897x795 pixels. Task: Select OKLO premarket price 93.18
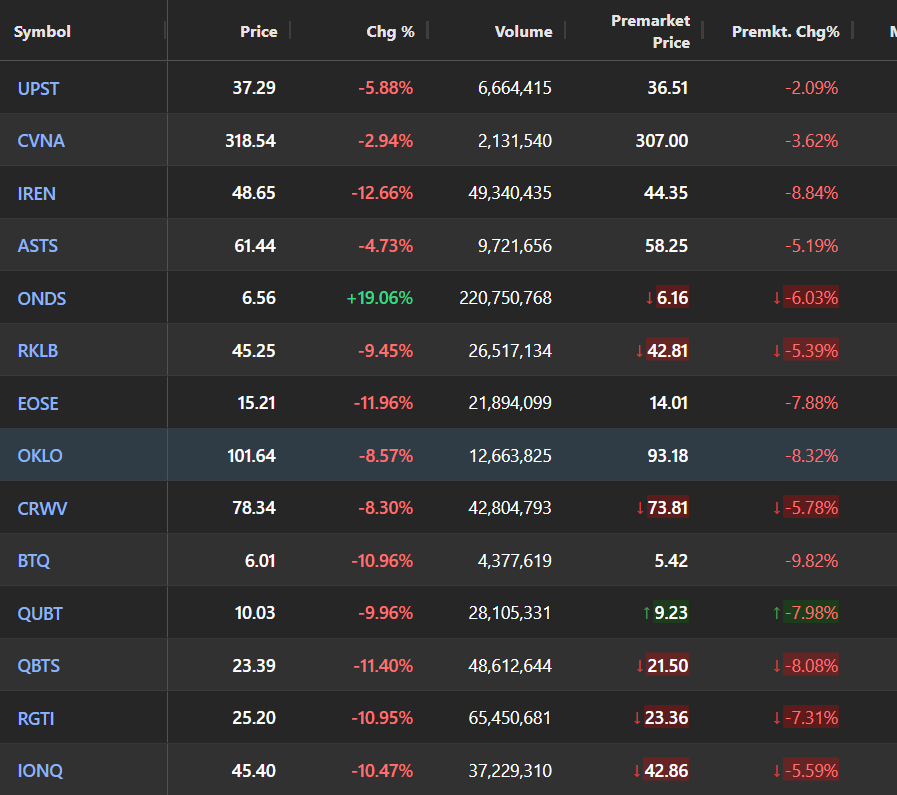point(668,455)
